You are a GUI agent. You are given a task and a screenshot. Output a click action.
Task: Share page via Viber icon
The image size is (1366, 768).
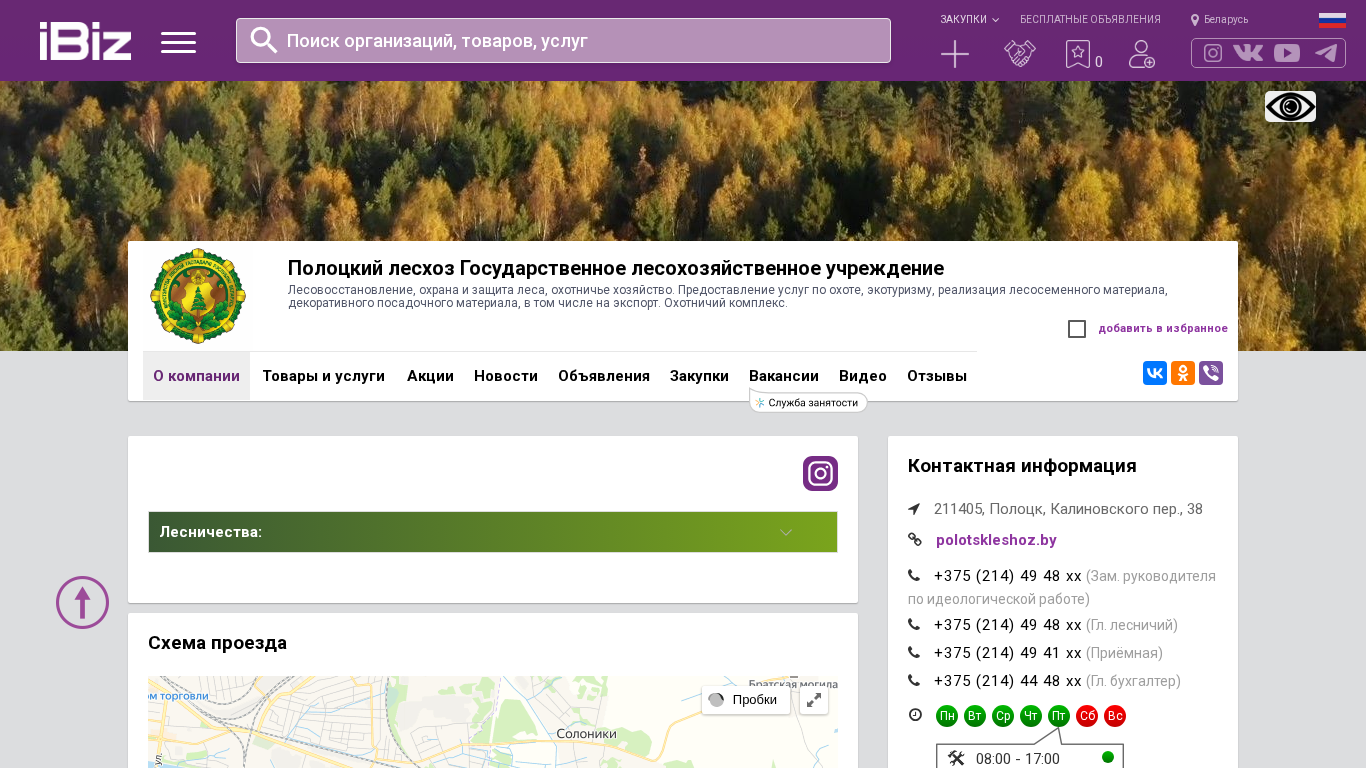click(x=1211, y=373)
